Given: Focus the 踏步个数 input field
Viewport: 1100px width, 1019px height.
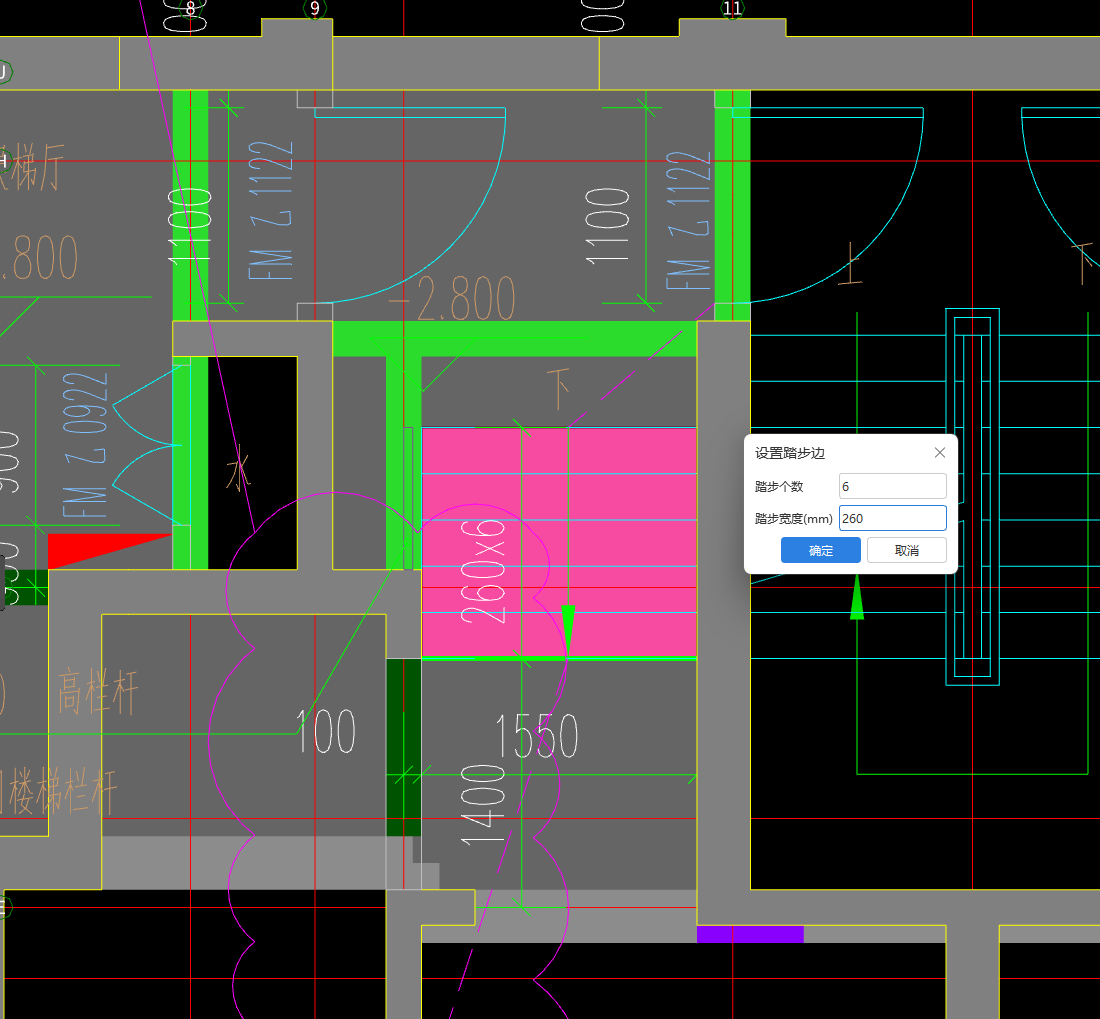Looking at the screenshot, I should (892, 486).
